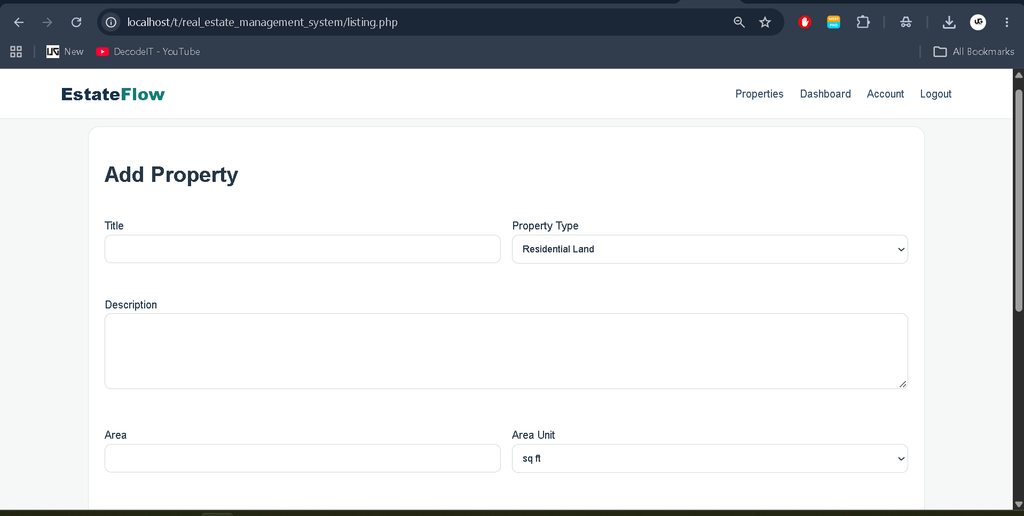Open the DecodeIT - YouTube bookmark
Image resolution: width=1024 pixels, height=516 pixels.
148,52
